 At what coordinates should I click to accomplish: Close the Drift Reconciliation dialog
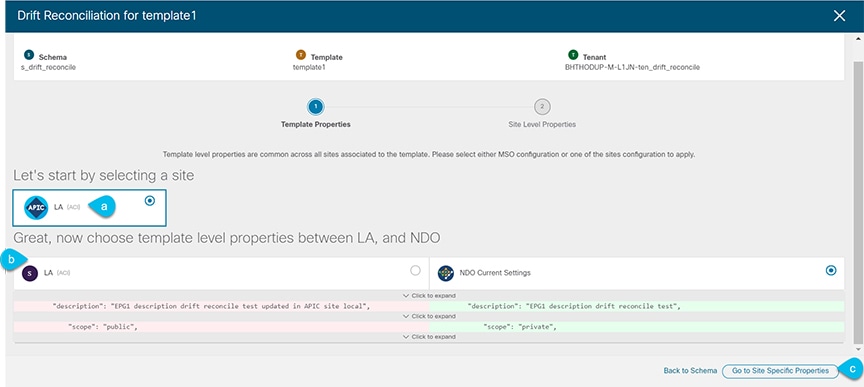(839, 16)
